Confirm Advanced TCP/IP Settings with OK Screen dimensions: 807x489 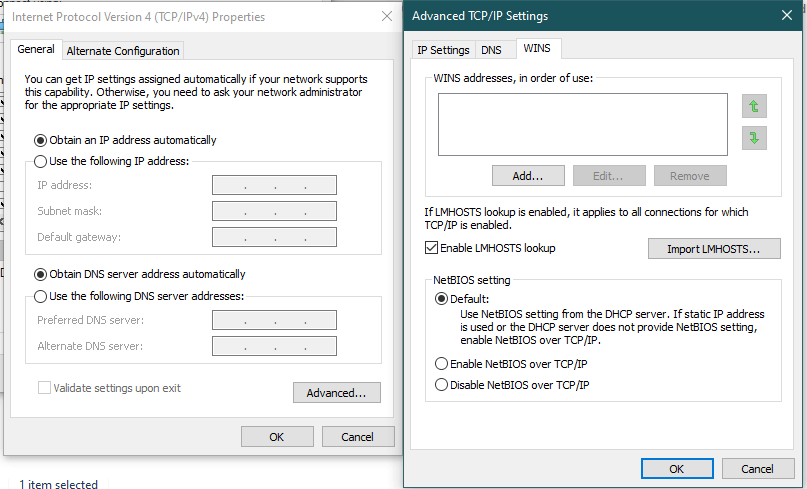pos(677,468)
